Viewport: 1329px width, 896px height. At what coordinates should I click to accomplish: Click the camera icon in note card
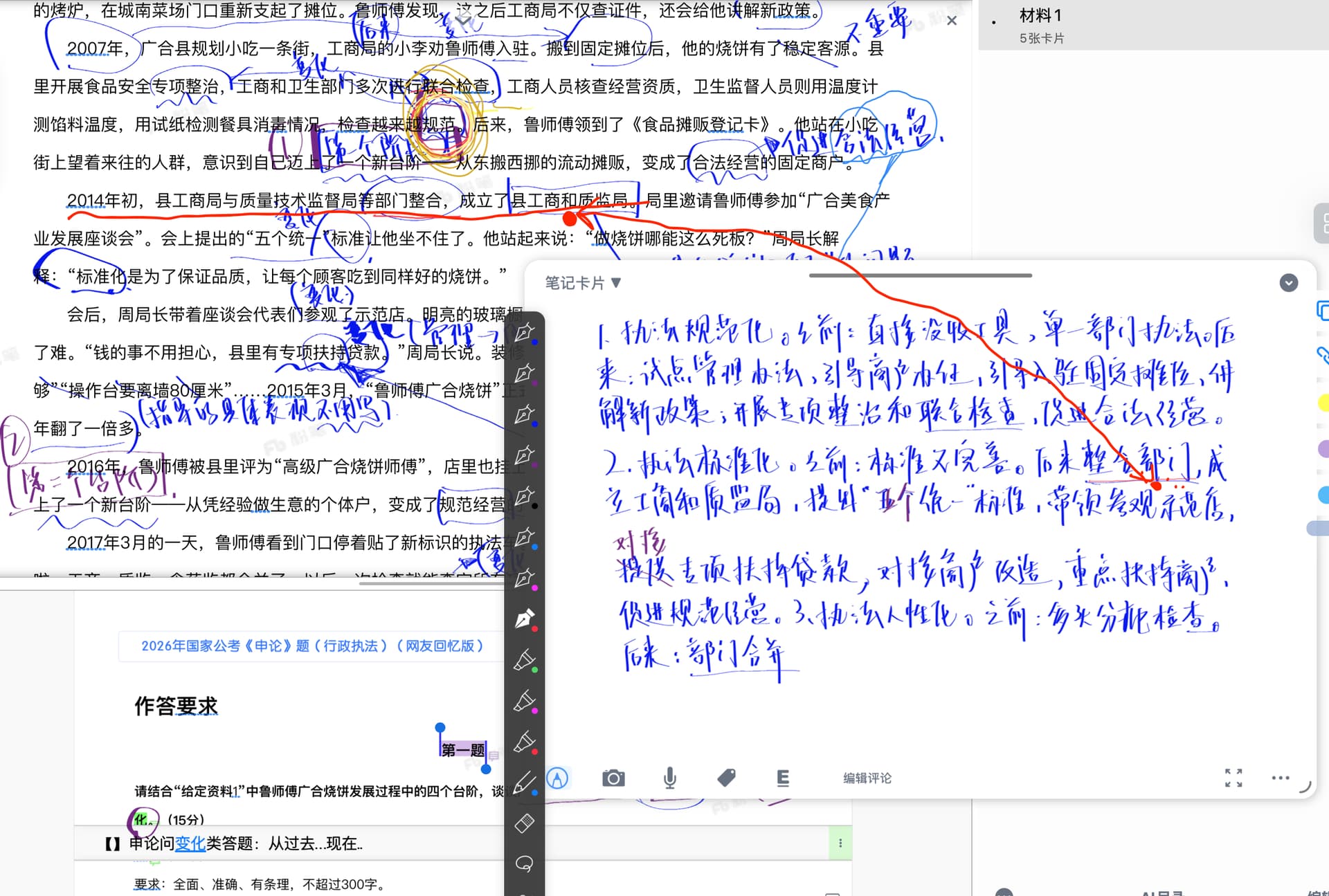click(x=613, y=778)
